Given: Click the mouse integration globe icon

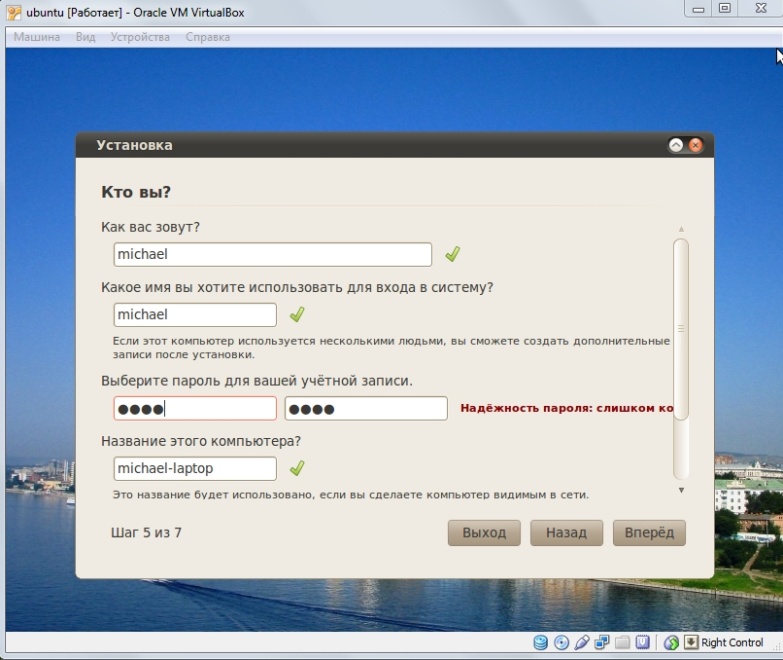Looking at the screenshot, I should tap(671, 642).
